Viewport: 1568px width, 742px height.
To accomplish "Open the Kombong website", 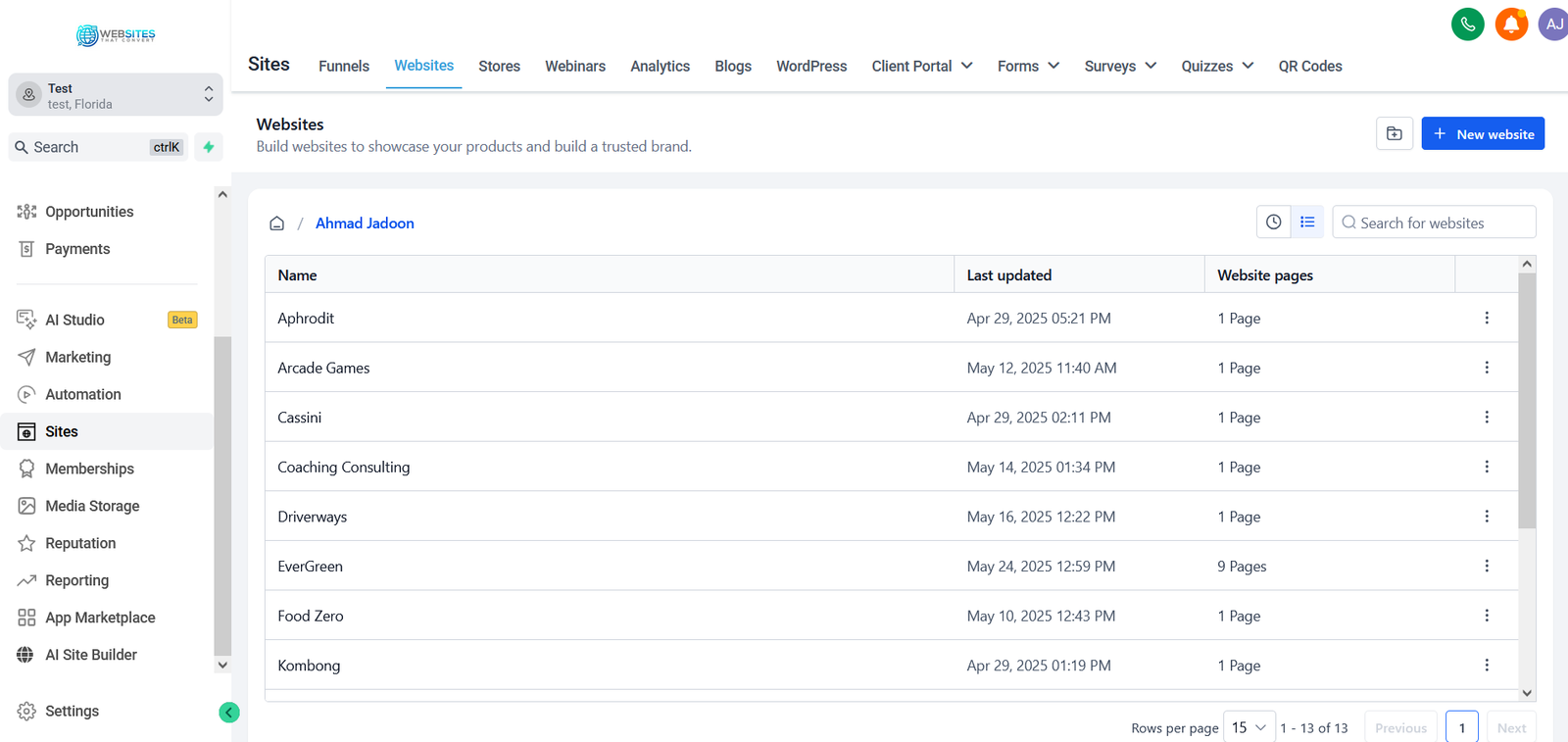I will click(x=309, y=666).
